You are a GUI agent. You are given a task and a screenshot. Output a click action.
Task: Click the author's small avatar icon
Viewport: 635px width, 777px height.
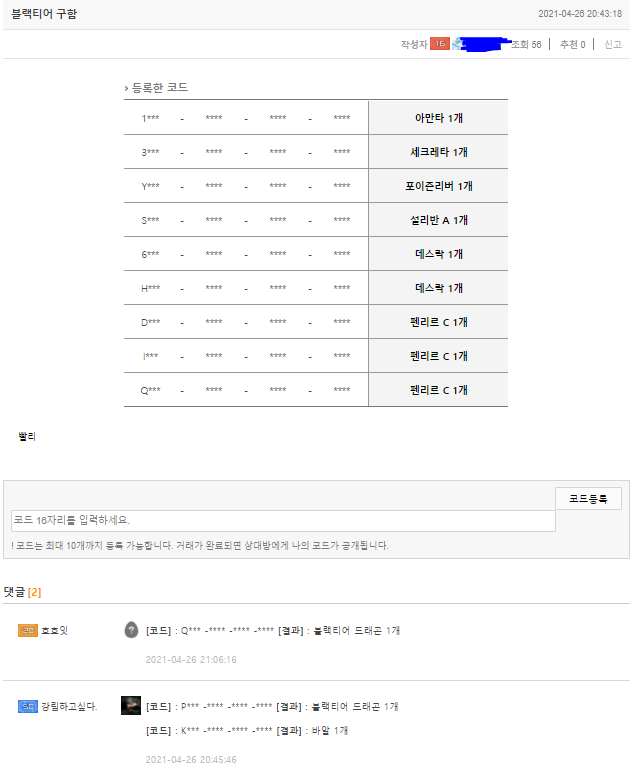(x=458, y=44)
